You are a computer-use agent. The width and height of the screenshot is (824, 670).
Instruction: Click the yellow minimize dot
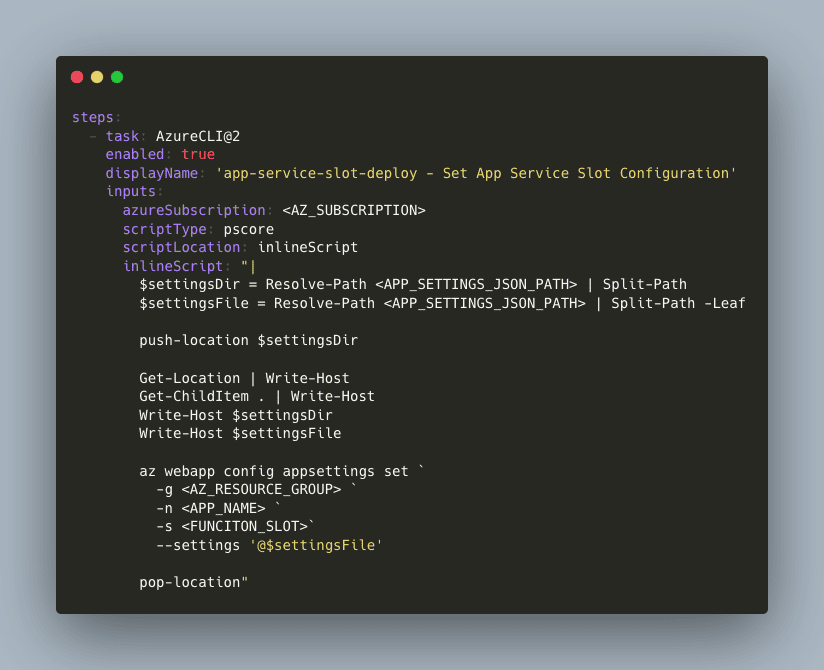(x=97, y=77)
